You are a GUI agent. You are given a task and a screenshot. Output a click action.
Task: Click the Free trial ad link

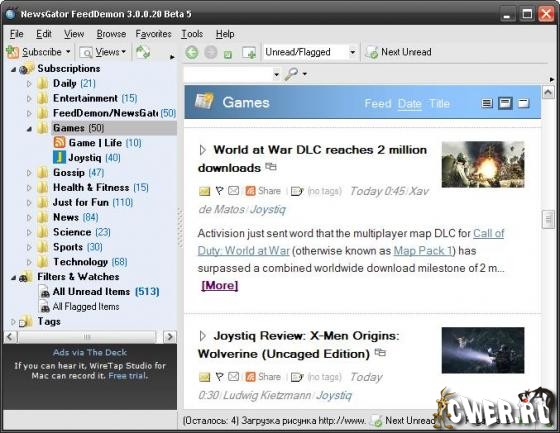pyautogui.click(x=128, y=376)
